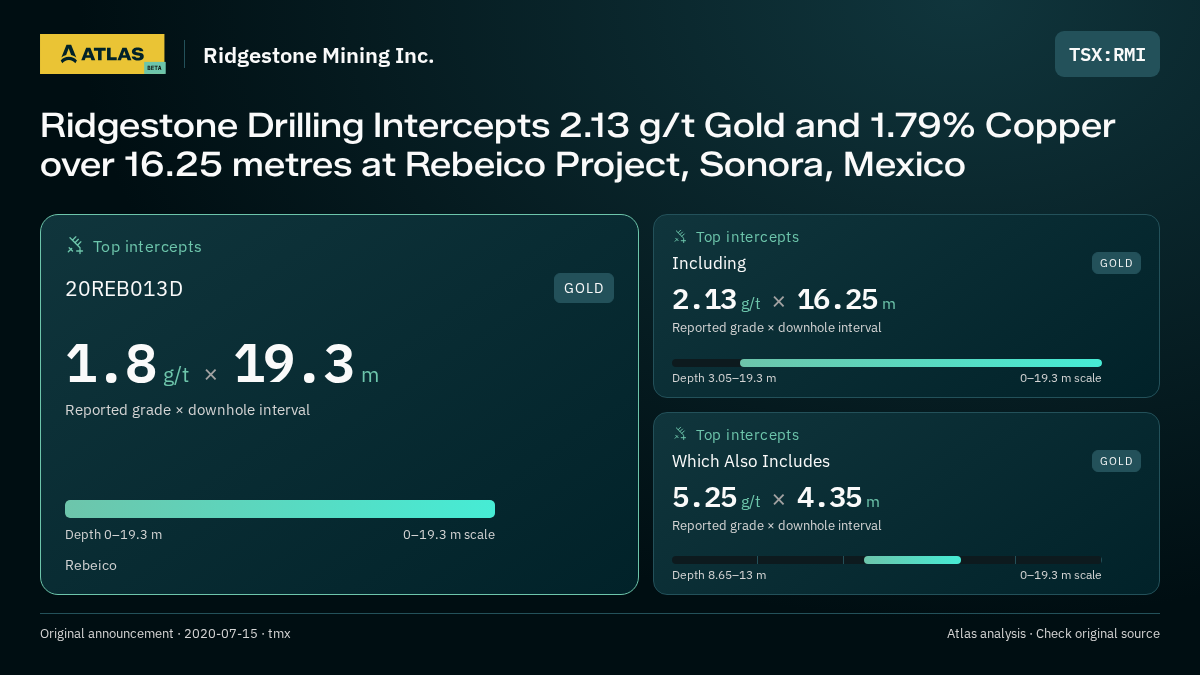This screenshot has width=1200, height=675.
Task: Click 'Reported grade × downhole interval' under 1.8 g/t
Action: click(x=187, y=410)
